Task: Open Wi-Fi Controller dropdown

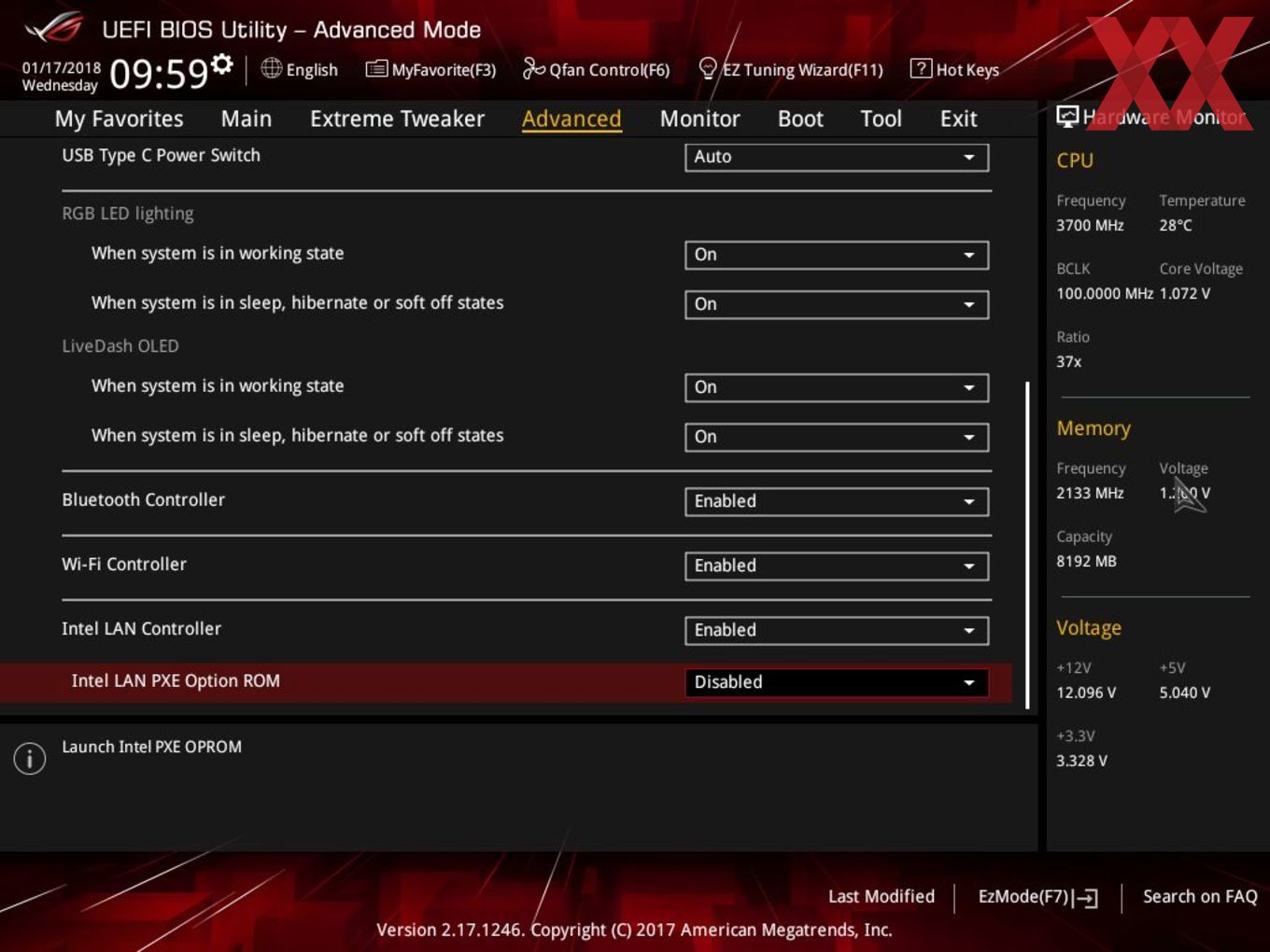Action: [x=837, y=566]
